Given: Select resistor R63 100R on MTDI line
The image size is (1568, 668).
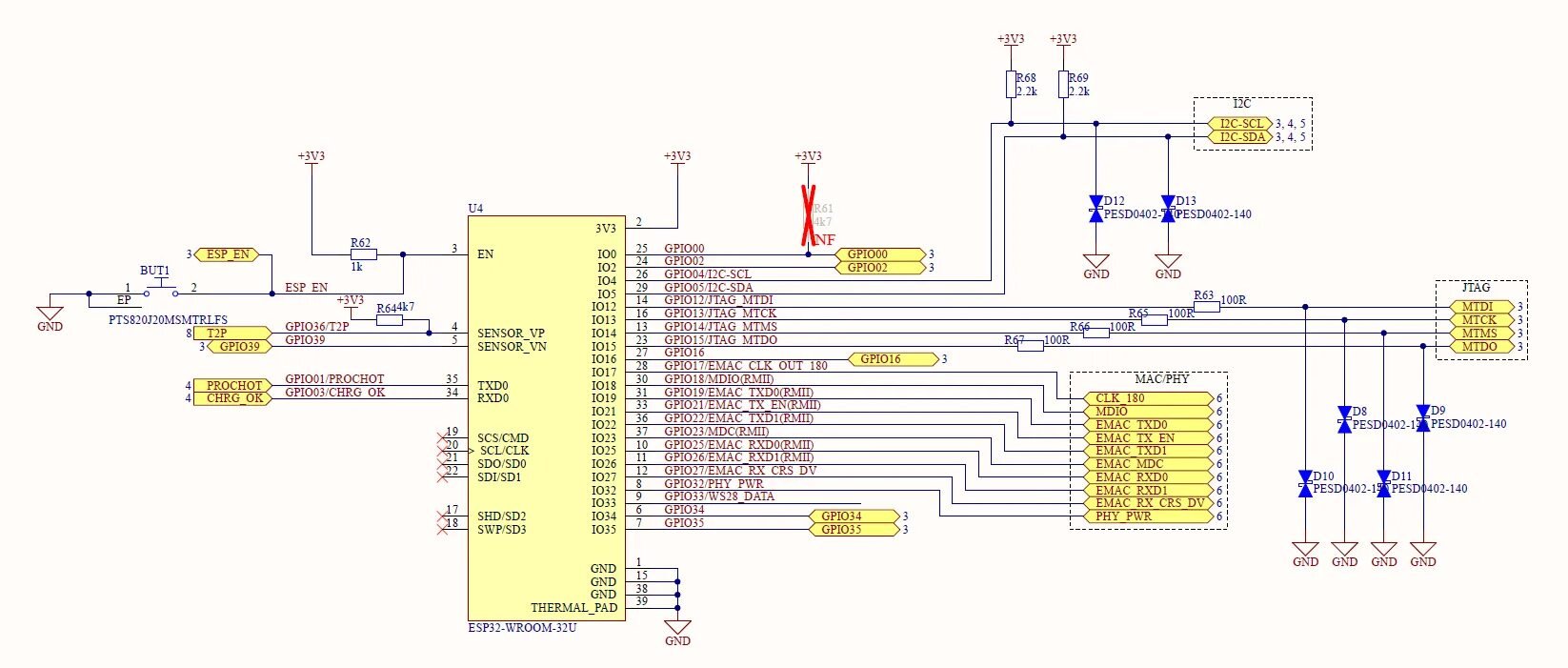Looking at the screenshot, I should point(1206,307).
